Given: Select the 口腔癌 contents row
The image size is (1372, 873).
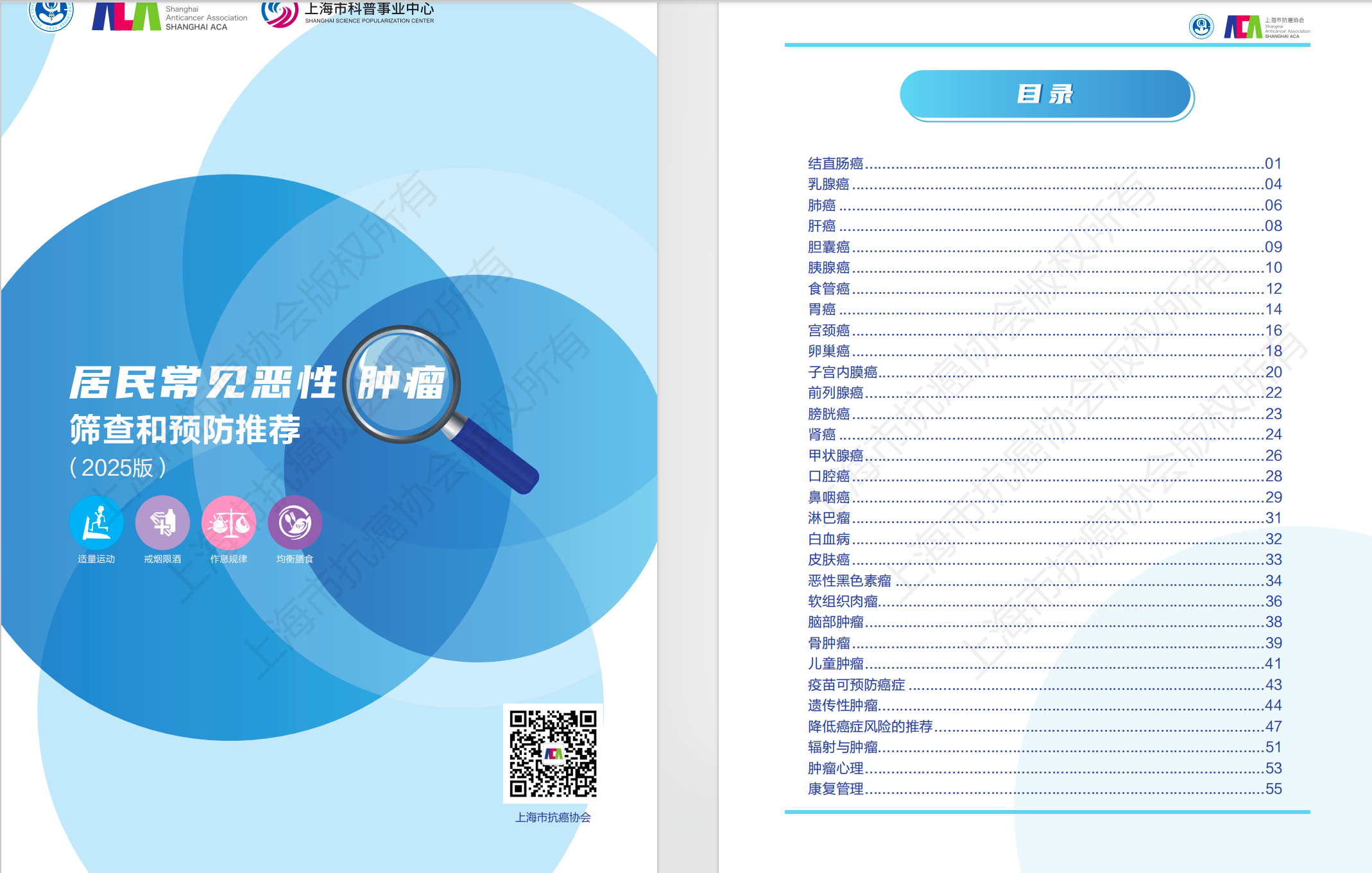Looking at the screenshot, I should point(1045,476).
